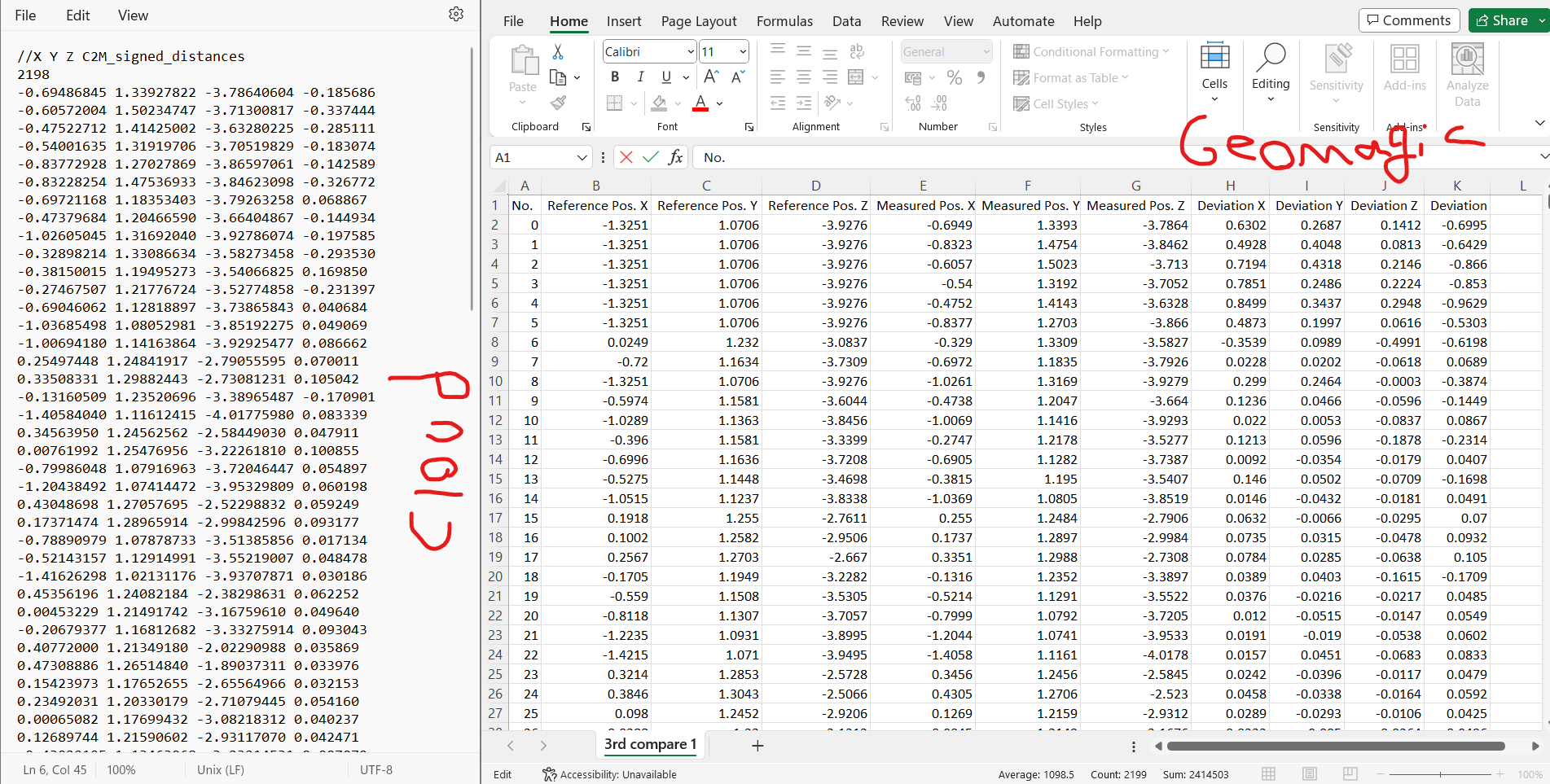
Task: Click the Insert Function fx icon
Action: pos(675,157)
